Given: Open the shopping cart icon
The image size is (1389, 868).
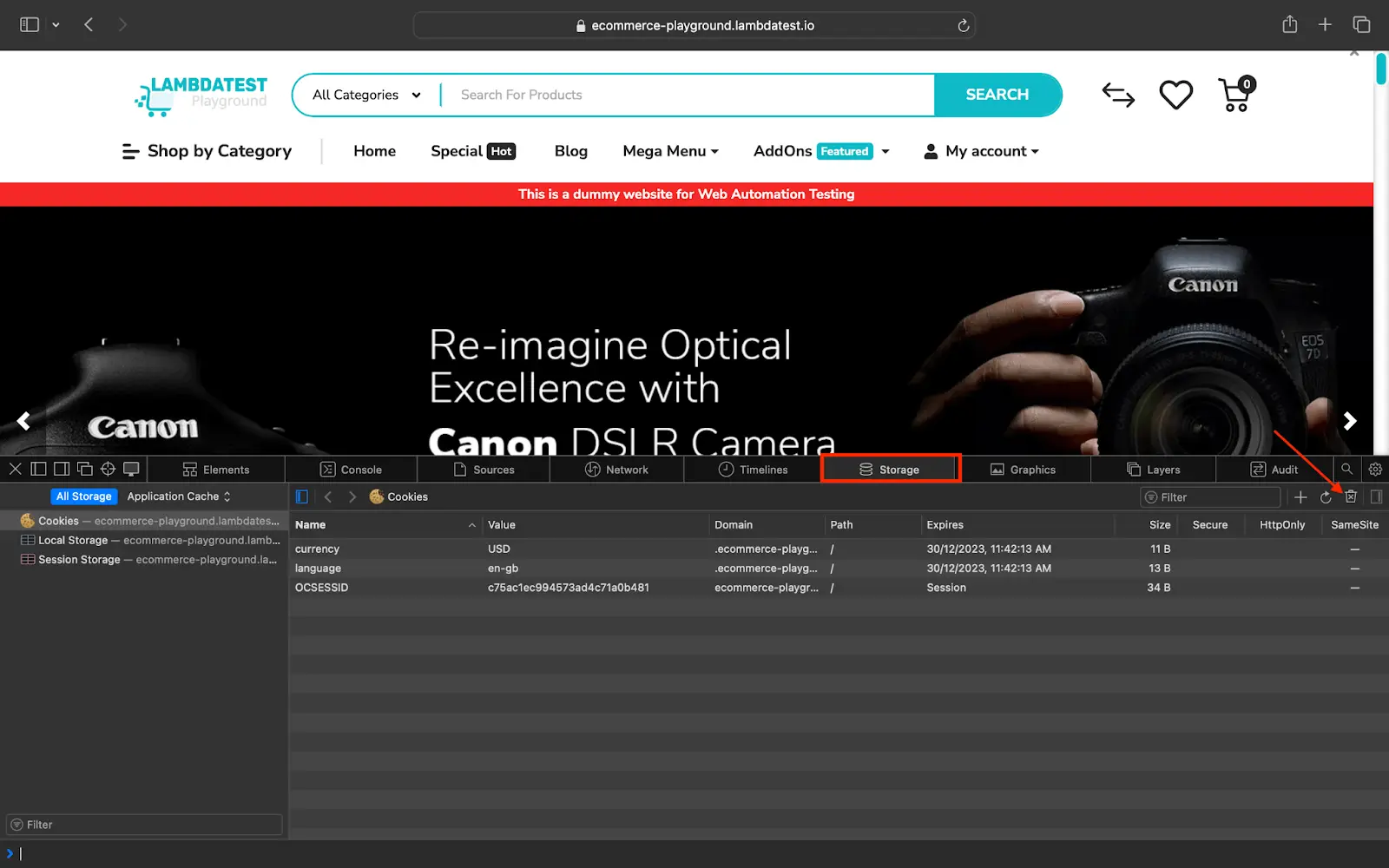Looking at the screenshot, I should click(x=1236, y=94).
